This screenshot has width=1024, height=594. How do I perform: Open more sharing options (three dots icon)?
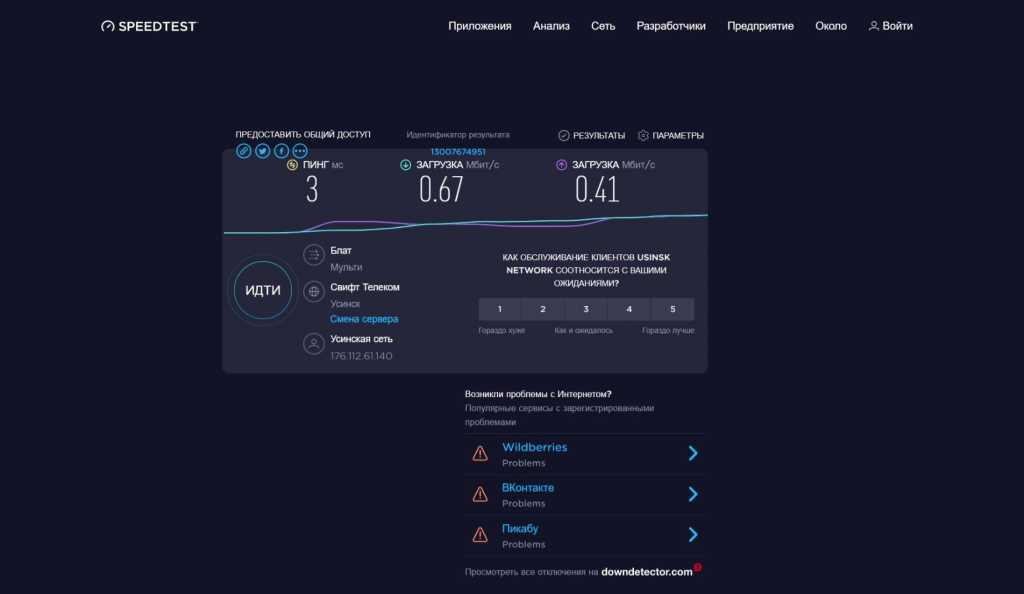pyautogui.click(x=299, y=151)
